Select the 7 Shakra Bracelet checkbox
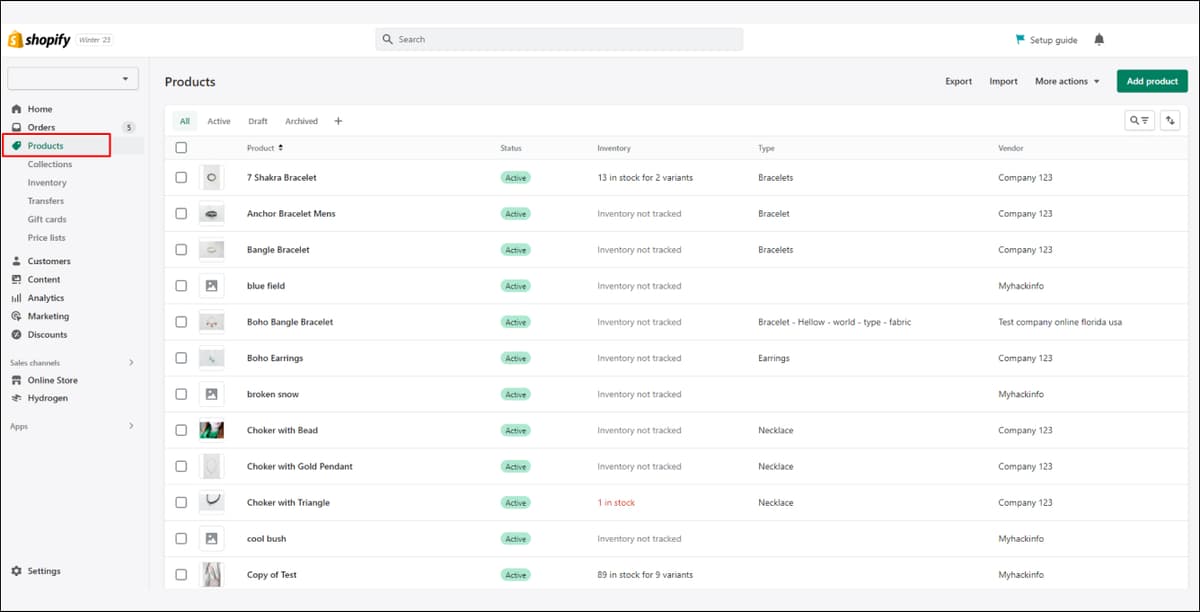This screenshot has width=1200, height=612. pos(181,177)
